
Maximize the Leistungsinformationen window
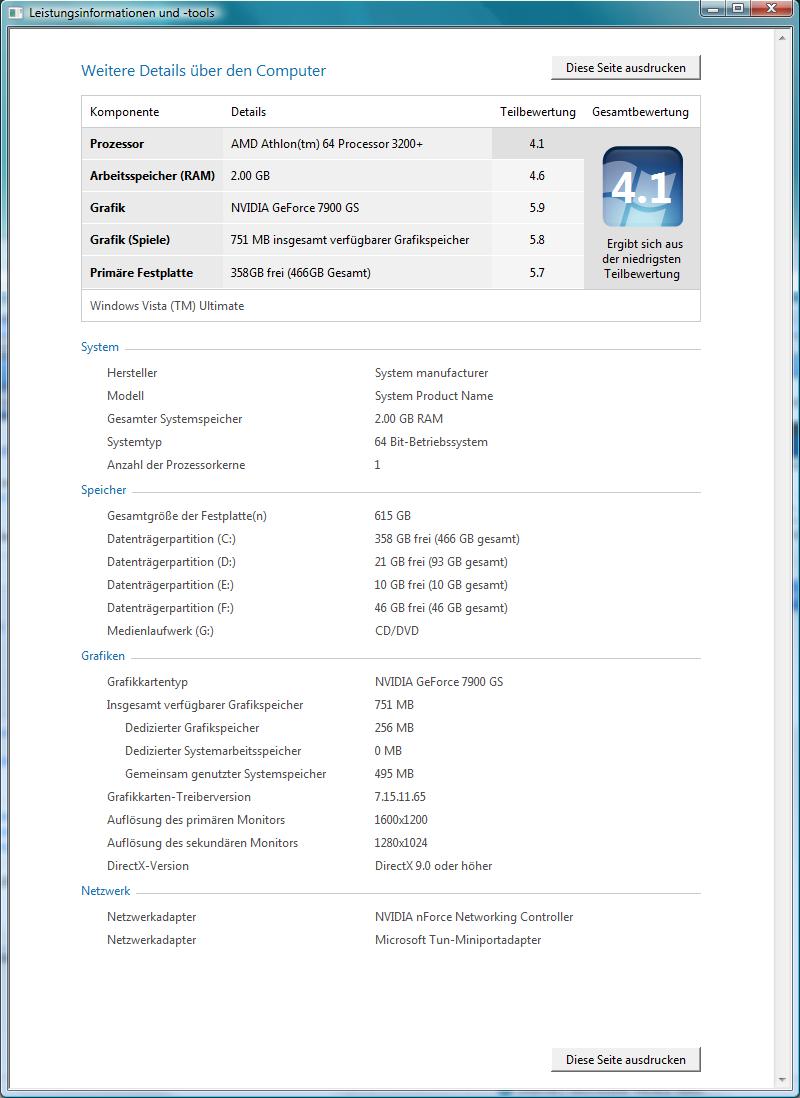(737, 8)
